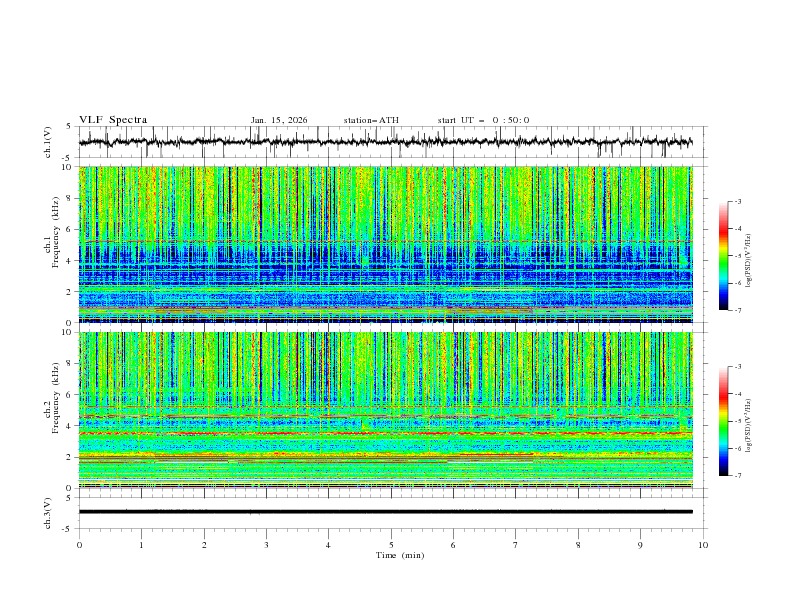Pick the lower log(PSD) color bar
The width and height of the screenshot is (792, 612).
tap(723, 420)
